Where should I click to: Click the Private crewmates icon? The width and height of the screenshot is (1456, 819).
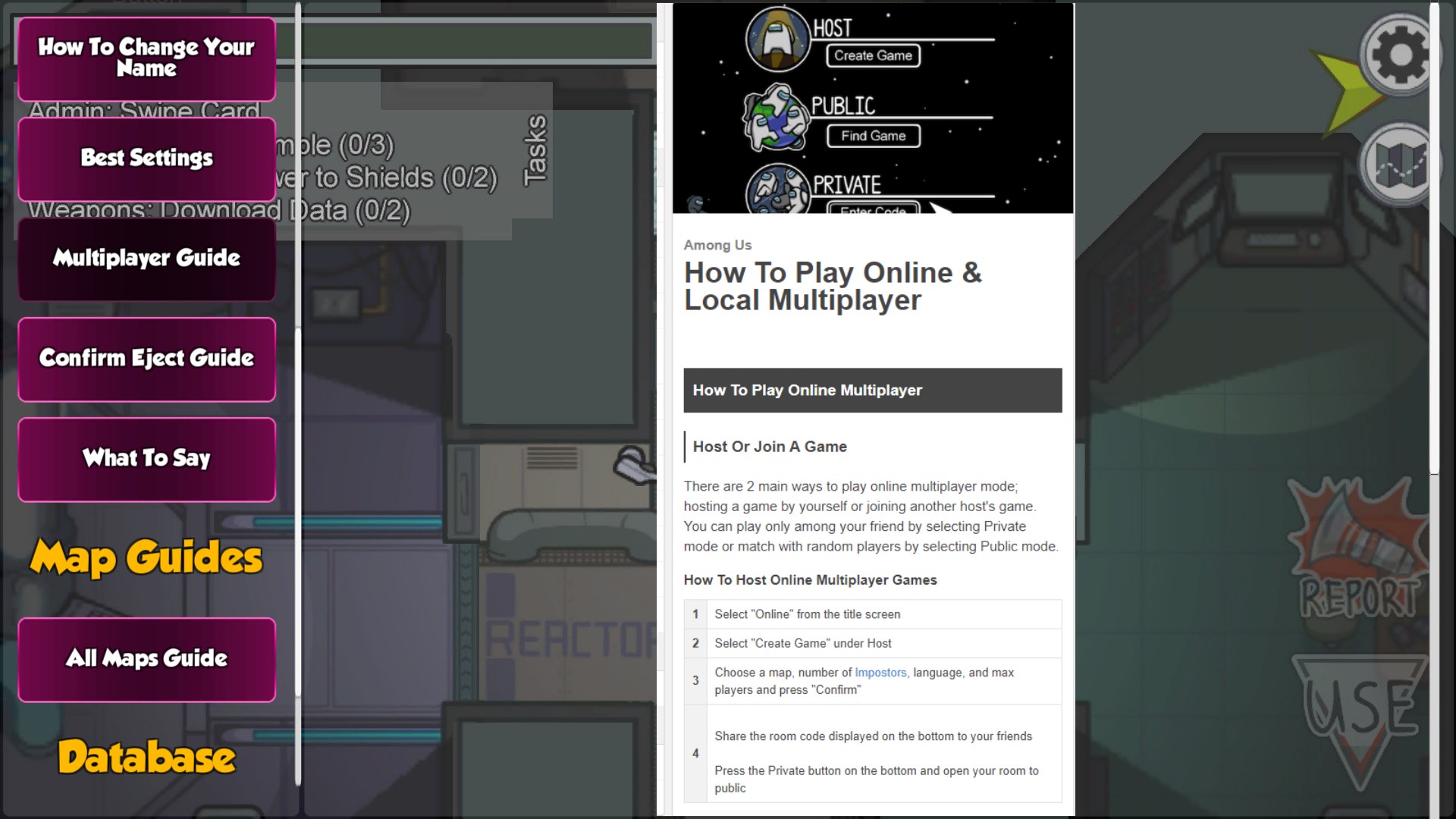click(777, 190)
